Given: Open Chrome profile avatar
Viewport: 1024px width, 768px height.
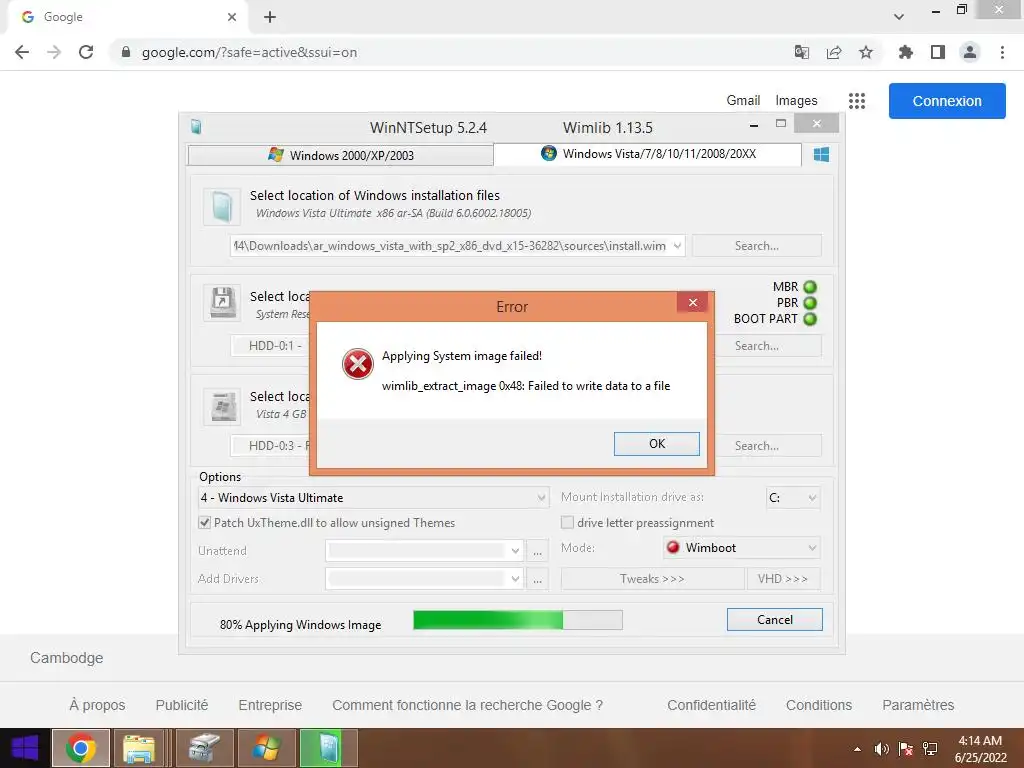Looking at the screenshot, I should [x=970, y=52].
